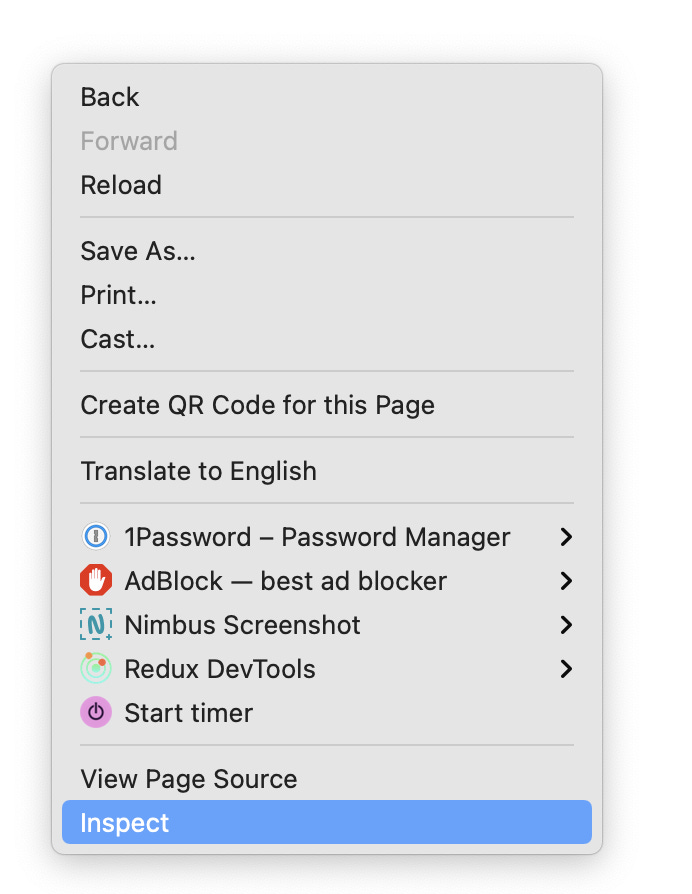This screenshot has width=692, height=894.
Task: Expand the 1Password submenu chevron
Action: (567, 537)
